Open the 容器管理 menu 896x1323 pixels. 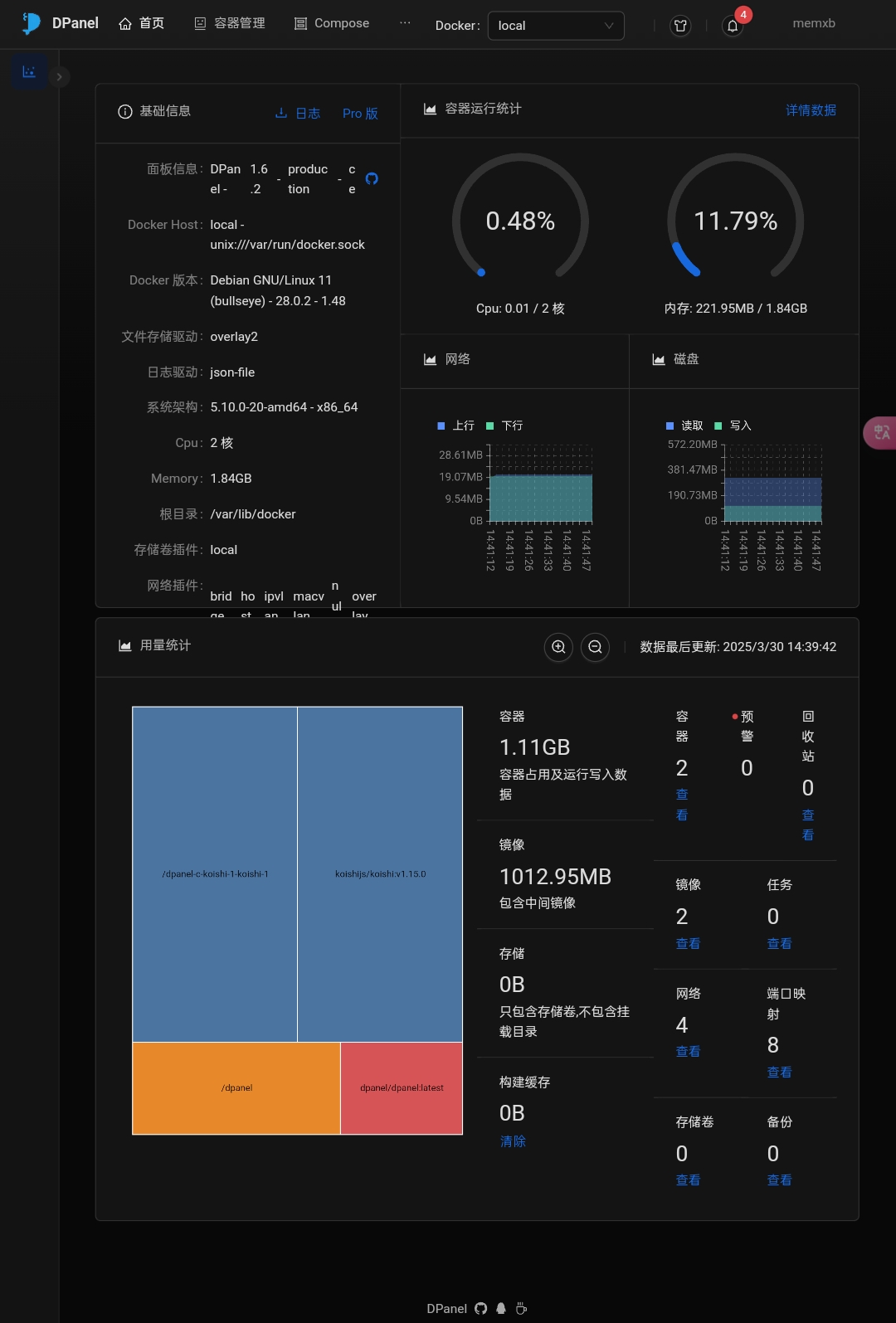click(x=230, y=23)
